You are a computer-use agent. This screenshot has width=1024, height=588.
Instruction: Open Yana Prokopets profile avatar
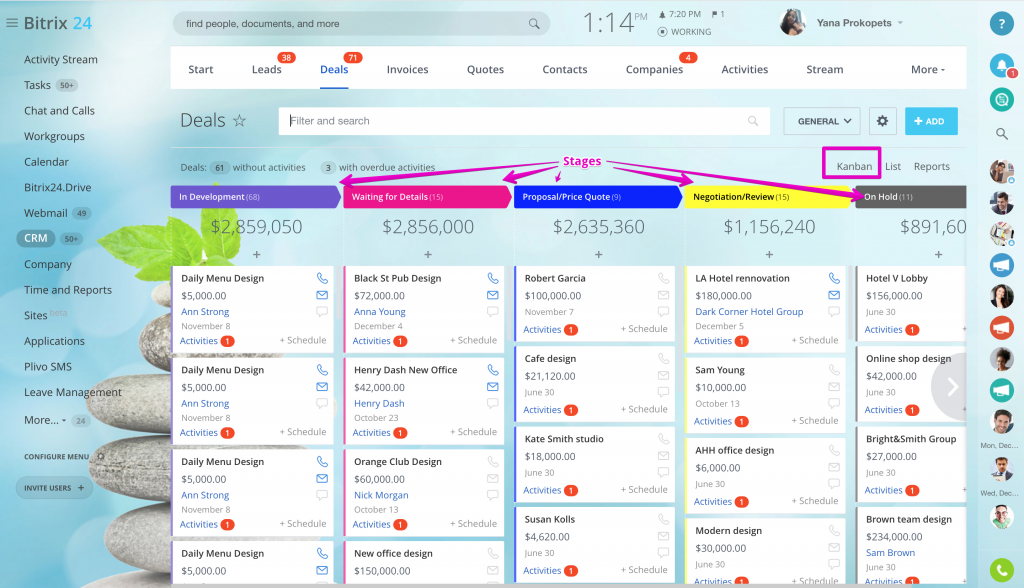pyautogui.click(x=793, y=22)
